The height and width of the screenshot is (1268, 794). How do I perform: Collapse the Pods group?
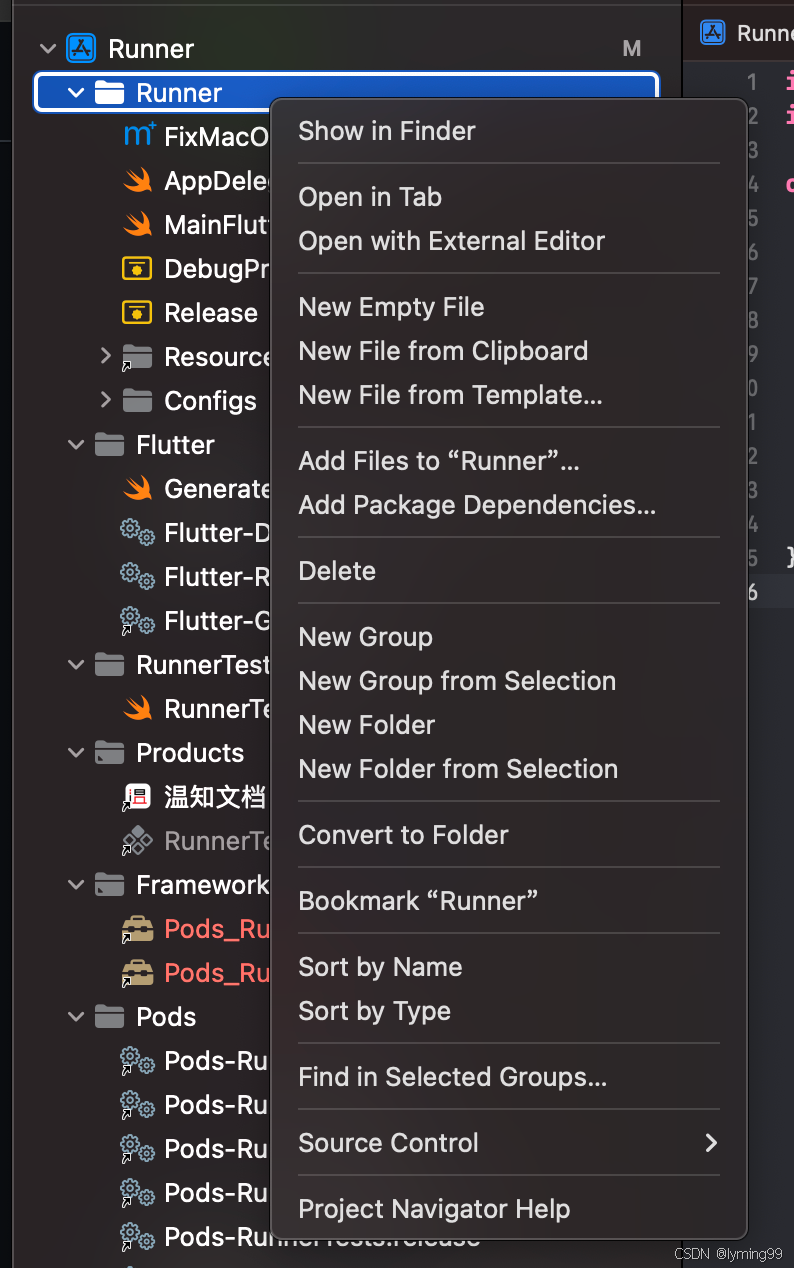click(75, 1016)
